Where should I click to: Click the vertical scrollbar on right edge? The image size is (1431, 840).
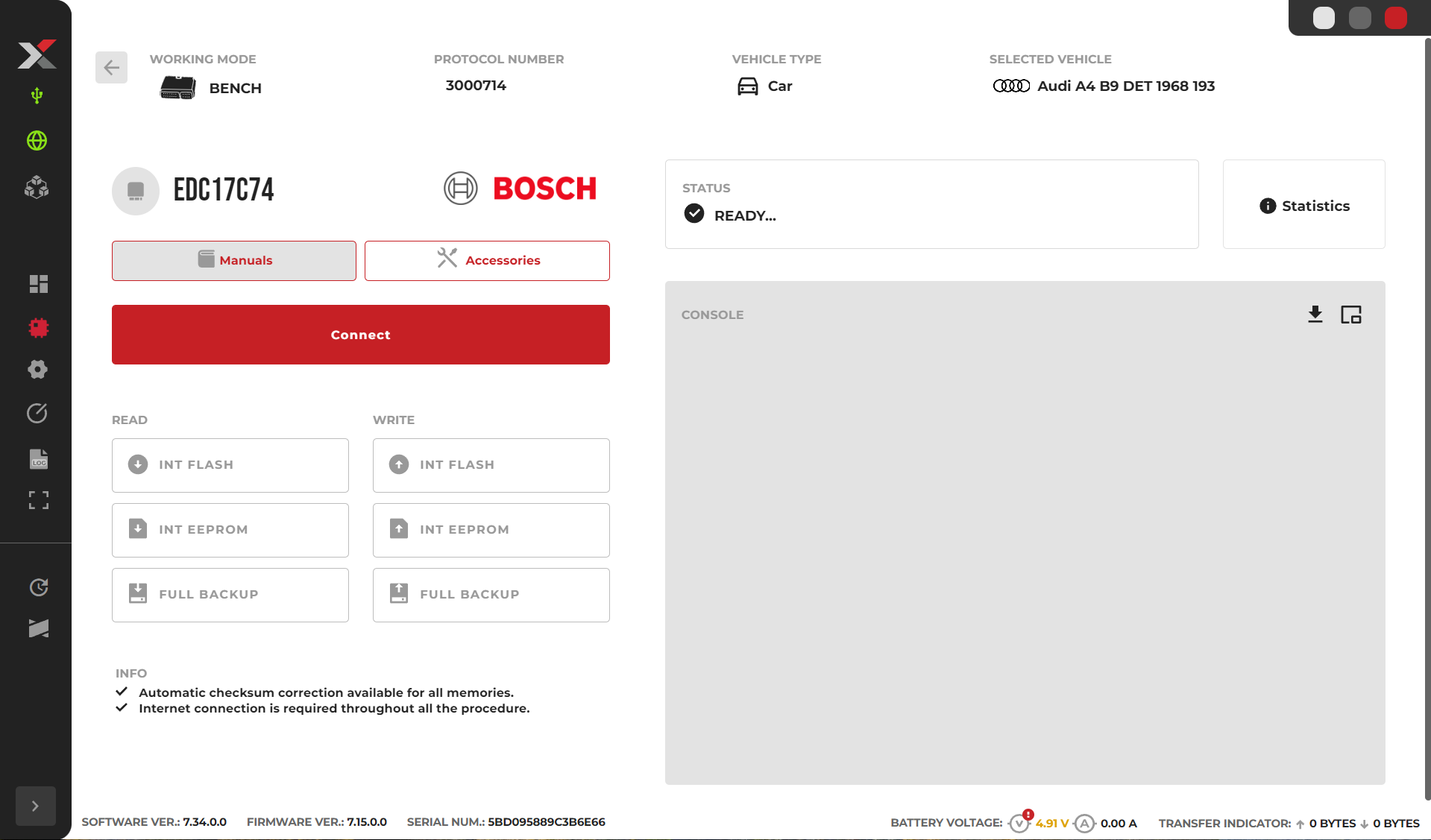[1427, 417]
